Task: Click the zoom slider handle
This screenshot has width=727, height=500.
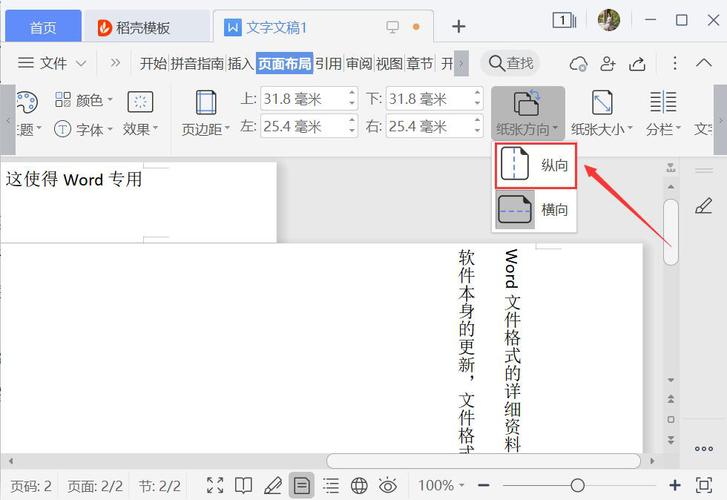Action: [577, 485]
